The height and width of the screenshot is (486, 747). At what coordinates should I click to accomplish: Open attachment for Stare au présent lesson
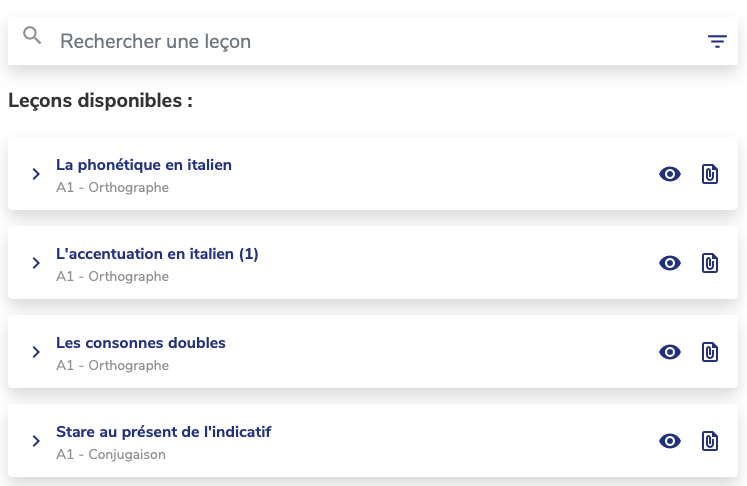[x=710, y=441]
